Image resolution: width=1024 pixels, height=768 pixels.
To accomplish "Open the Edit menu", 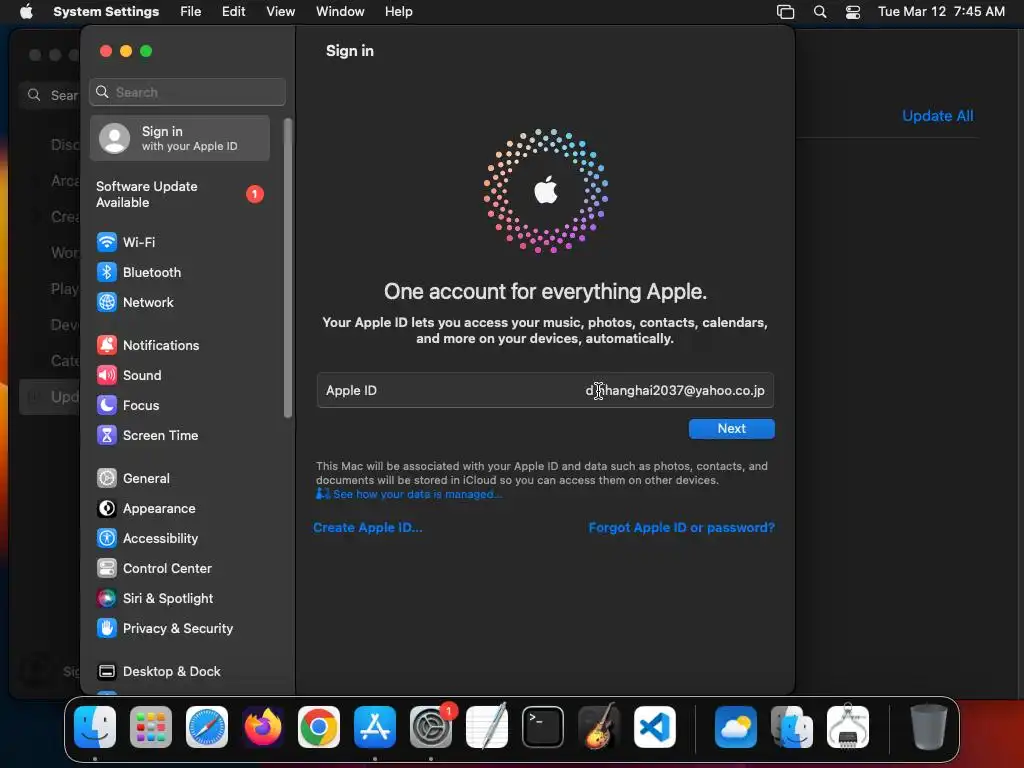I will [x=233, y=12].
